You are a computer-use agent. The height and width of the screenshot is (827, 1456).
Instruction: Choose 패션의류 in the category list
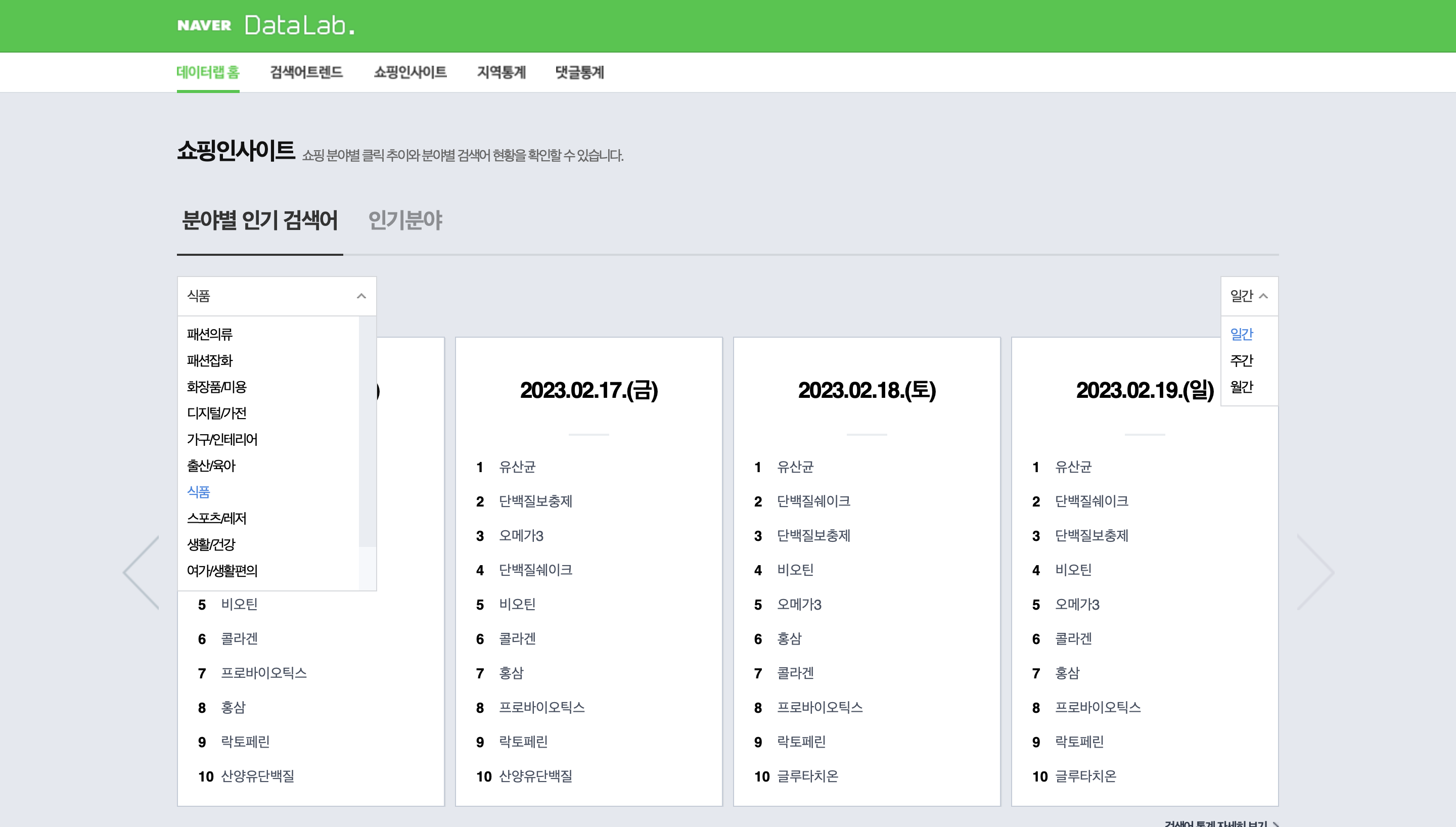pyautogui.click(x=209, y=334)
